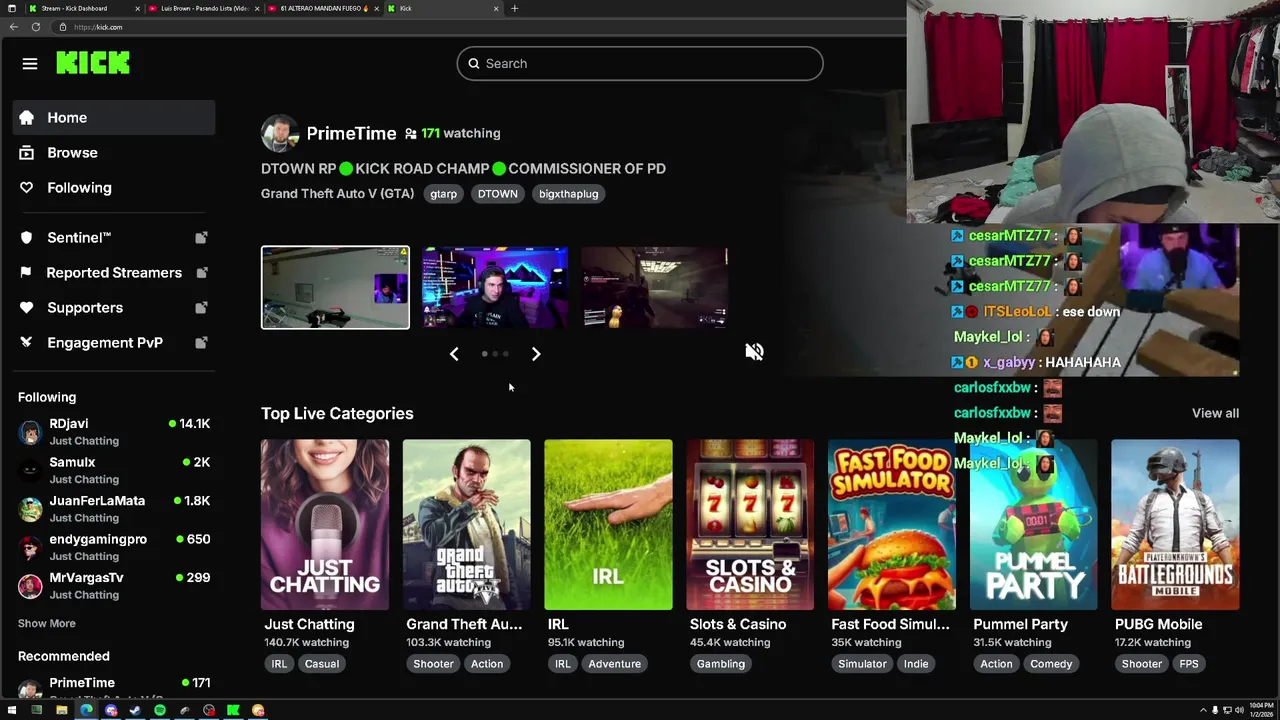Screen dimensions: 1280x720
Task: Click the Supporters external-link icon
Action: [201, 308]
